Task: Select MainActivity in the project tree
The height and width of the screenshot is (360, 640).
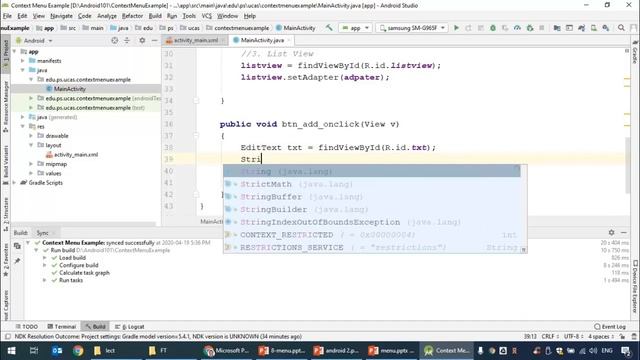Action: [x=66, y=89]
